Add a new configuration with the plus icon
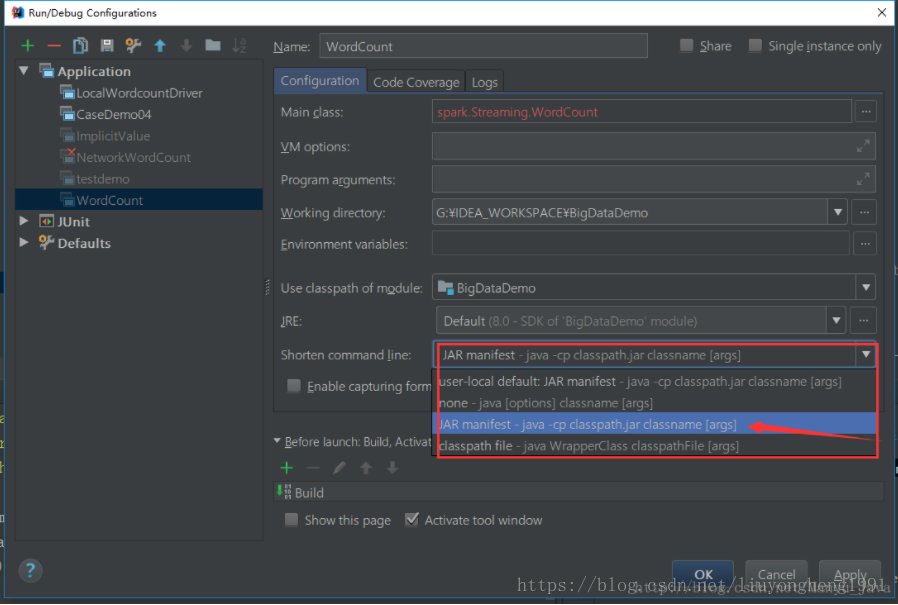The width and height of the screenshot is (898, 605). click(27, 46)
